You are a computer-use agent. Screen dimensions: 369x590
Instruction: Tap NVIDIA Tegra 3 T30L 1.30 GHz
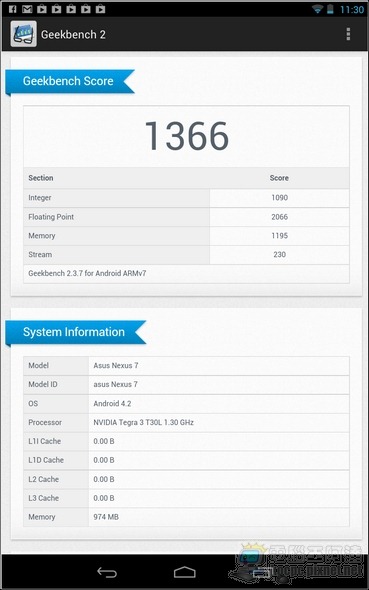143,422
